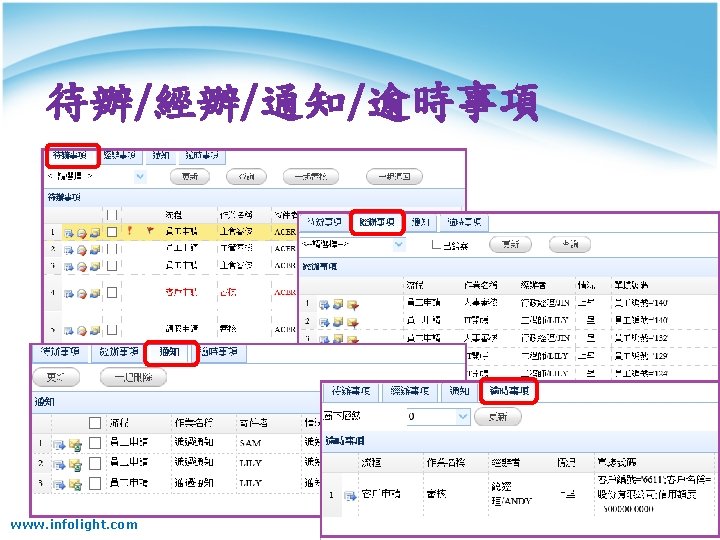The image size is (720, 540).
Task: Click envelope icon on row 2 of 通知 panel
Action: (75, 465)
